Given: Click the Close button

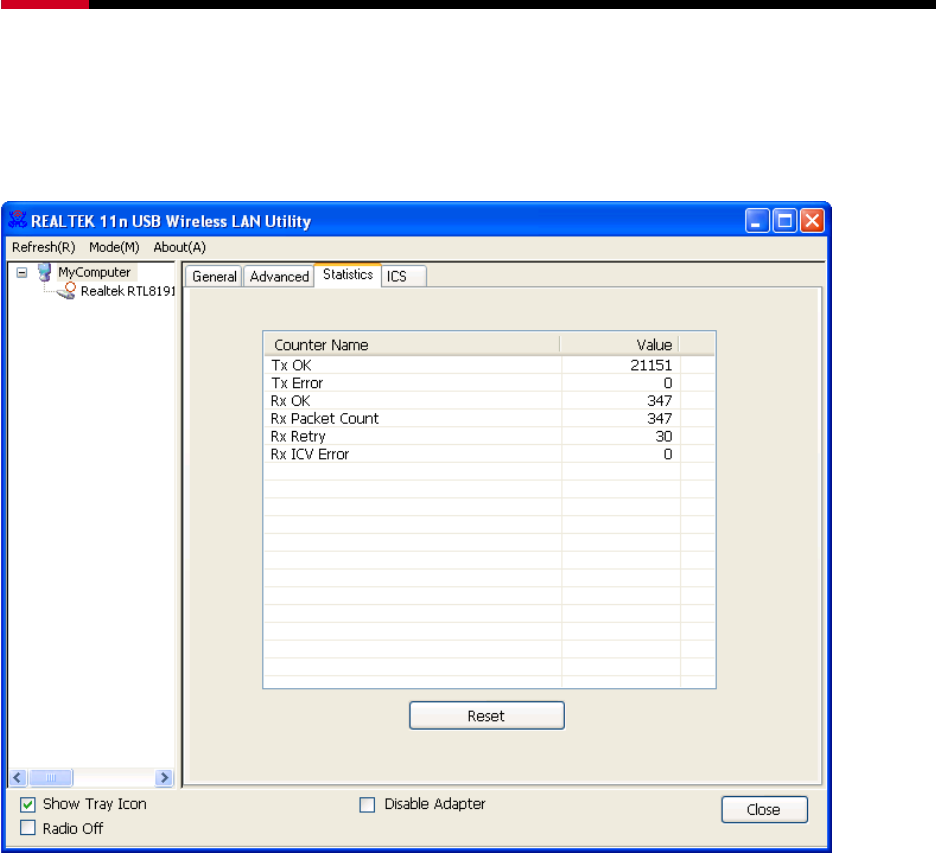Looking at the screenshot, I should point(764,809).
